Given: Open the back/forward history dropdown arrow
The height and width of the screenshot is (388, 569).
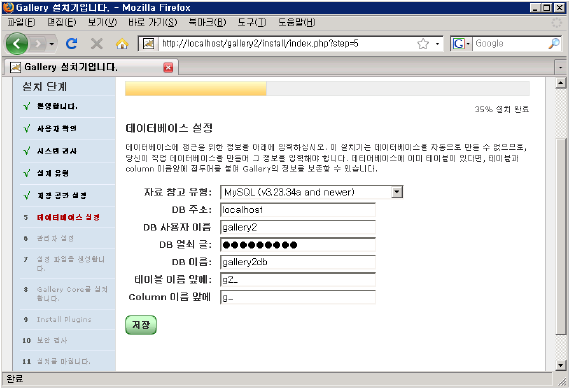Looking at the screenshot, I should [x=52, y=44].
